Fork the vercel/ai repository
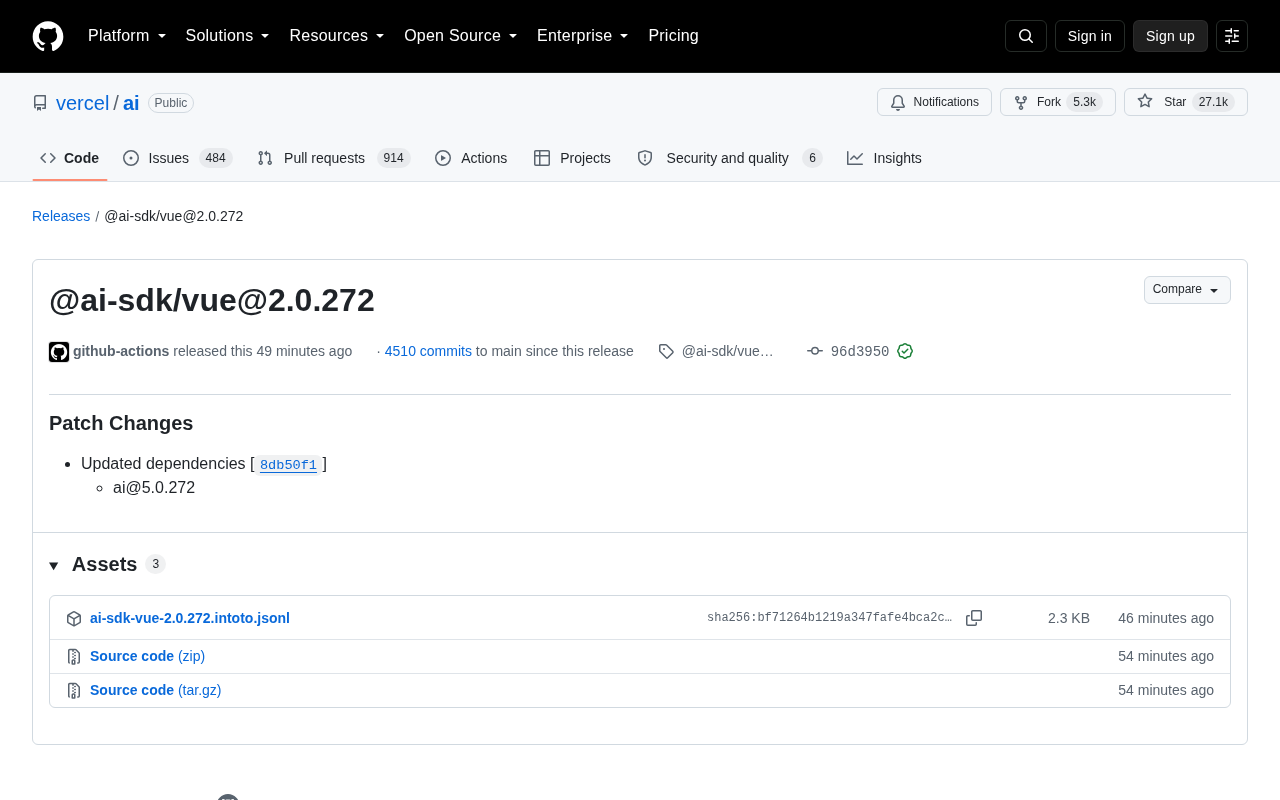The image size is (1280, 800). coord(1058,102)
